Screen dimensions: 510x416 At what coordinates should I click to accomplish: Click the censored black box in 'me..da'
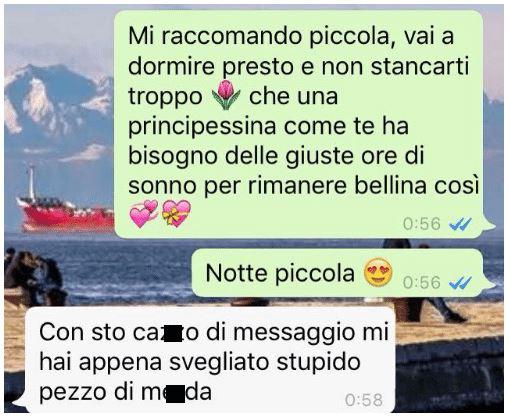tap(176, 393)
